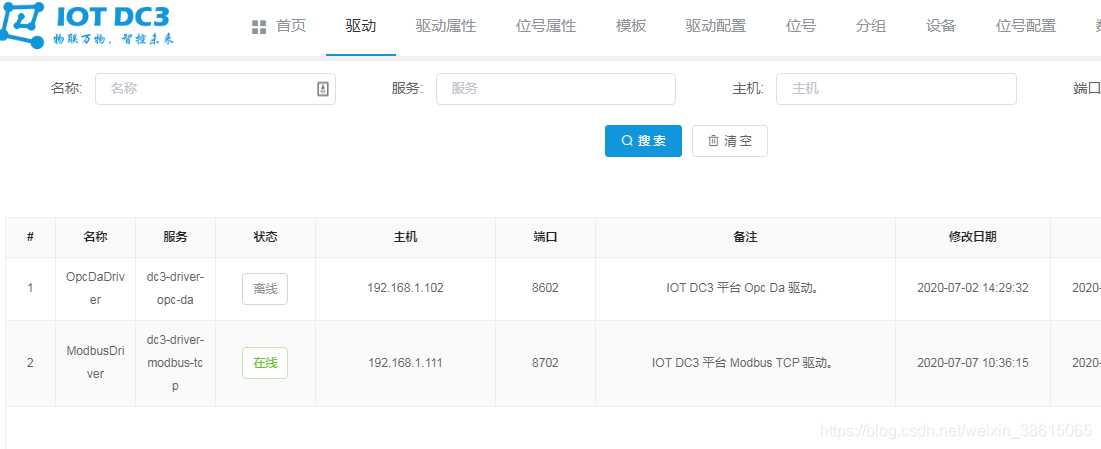Click the Modbus TCP 驱动 remark cell
The height and width of the screenshot is (449, 1101).
(x=745, y=363)
